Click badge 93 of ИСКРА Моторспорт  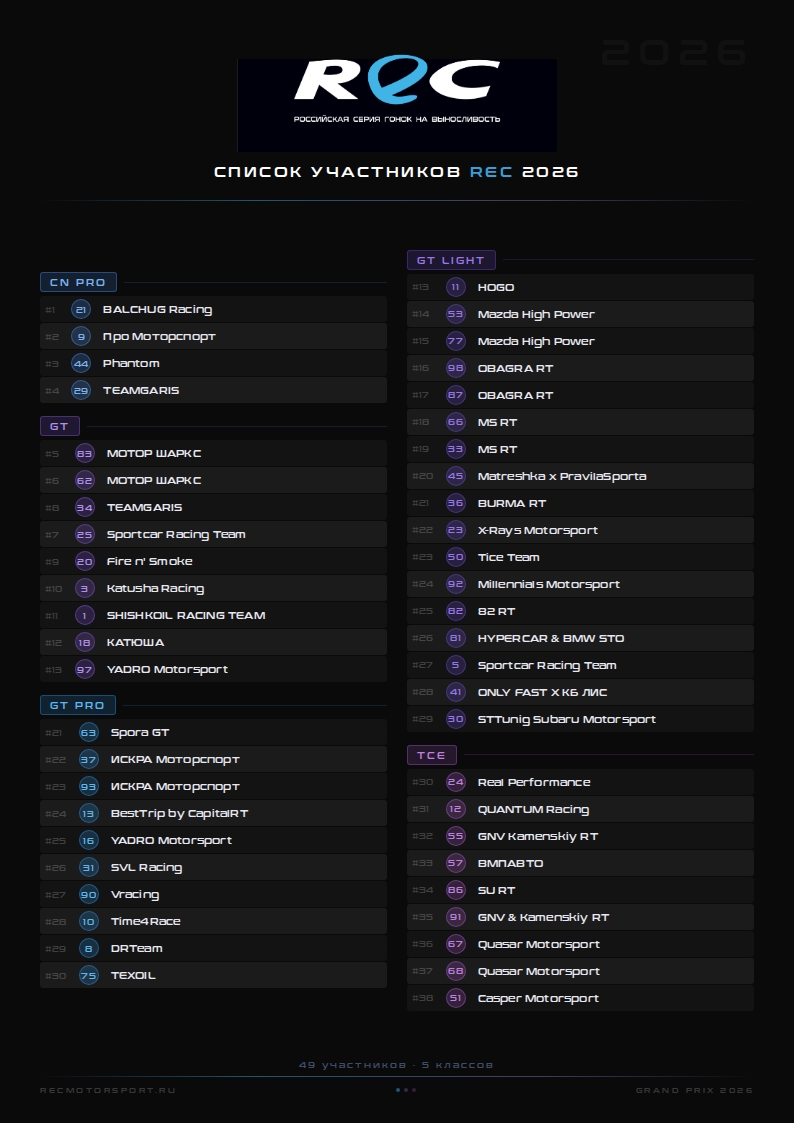pyautogui.click(x=89, y=786)
